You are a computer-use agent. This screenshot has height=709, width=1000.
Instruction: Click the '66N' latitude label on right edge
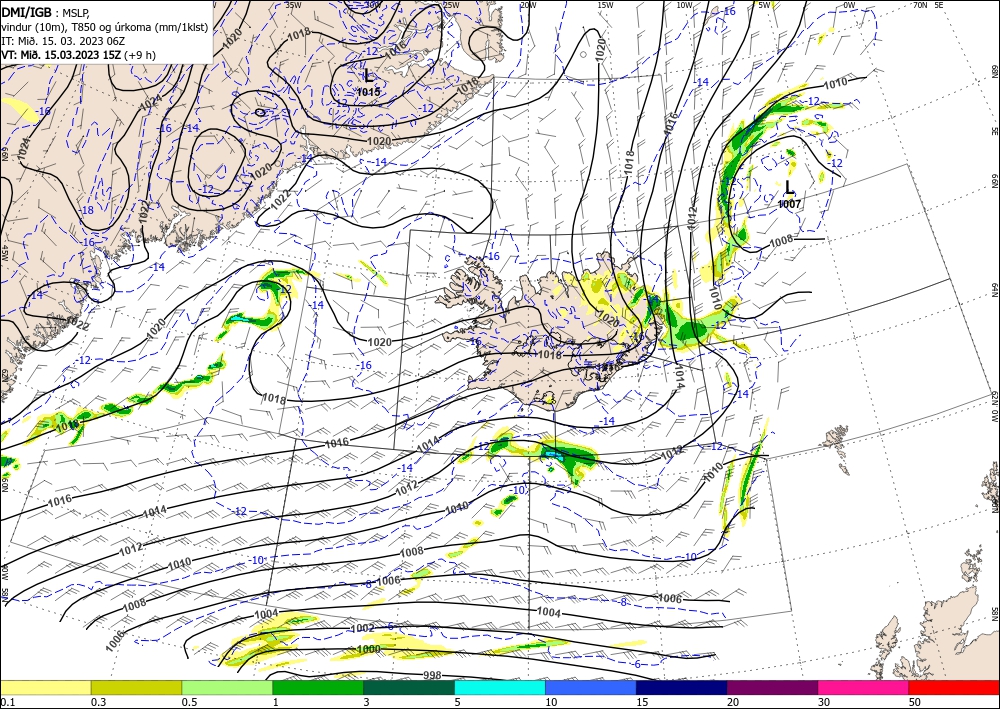pyautogui.click(x=995, y=182)
